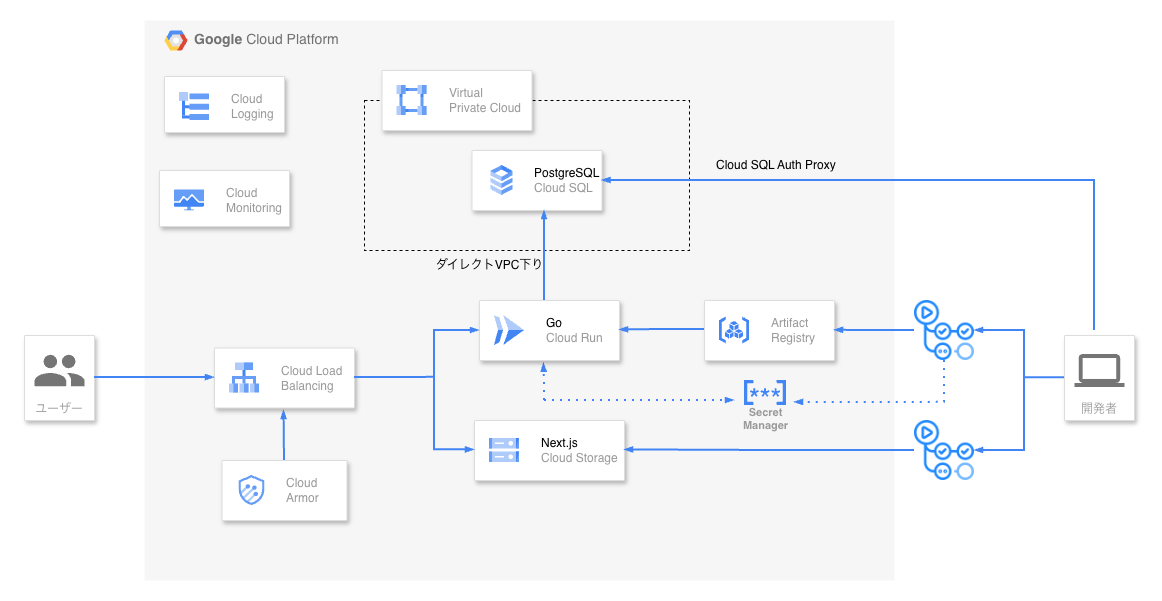1162x601 pixels.
Task: Click the Artifact Registry brackets icon
Action: (x=734, y=330)
